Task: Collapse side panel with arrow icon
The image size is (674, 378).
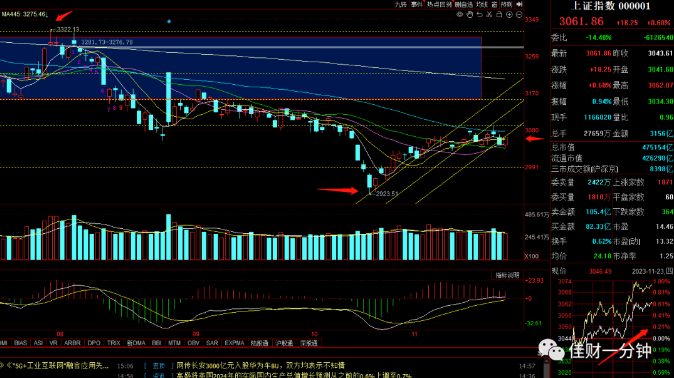Action: click(x=519, y=4)
